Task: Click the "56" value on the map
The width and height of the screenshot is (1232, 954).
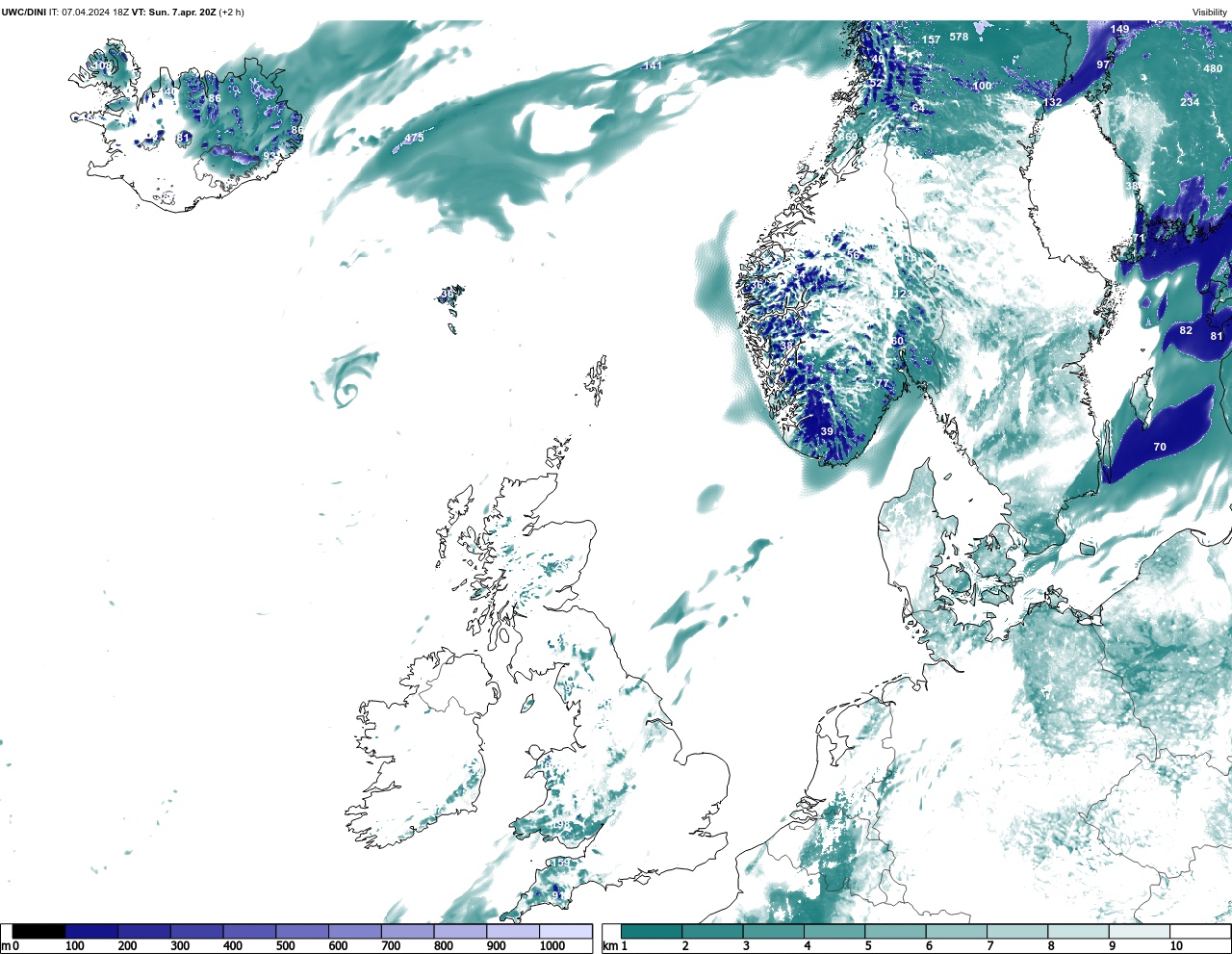Action: pyautogui.click(x=853, y=254)
